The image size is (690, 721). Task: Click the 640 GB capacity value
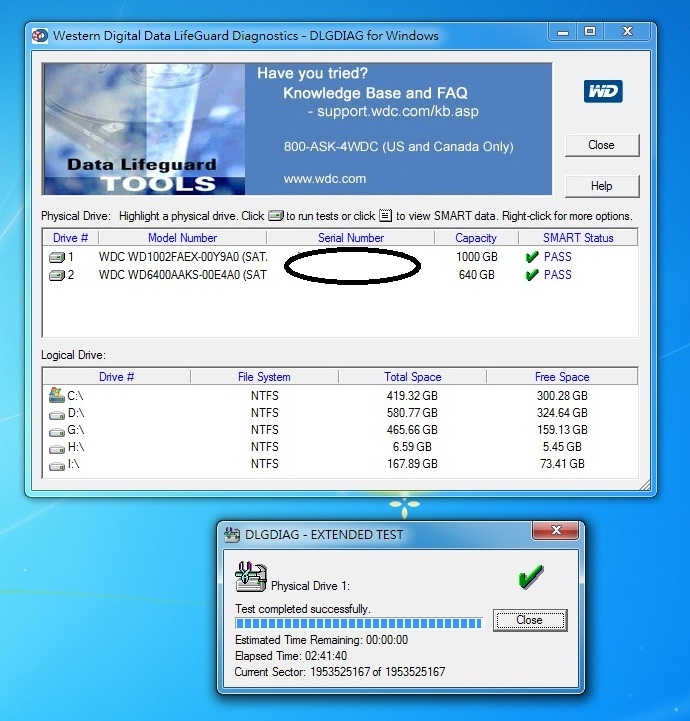[477, 275]
